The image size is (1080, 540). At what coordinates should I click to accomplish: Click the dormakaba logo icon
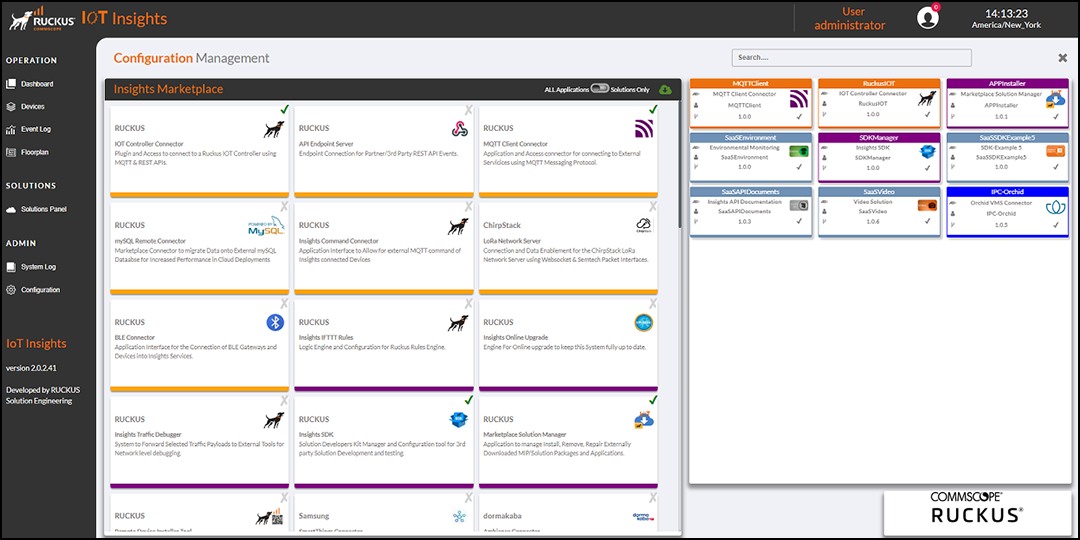(x=642, y=516)
